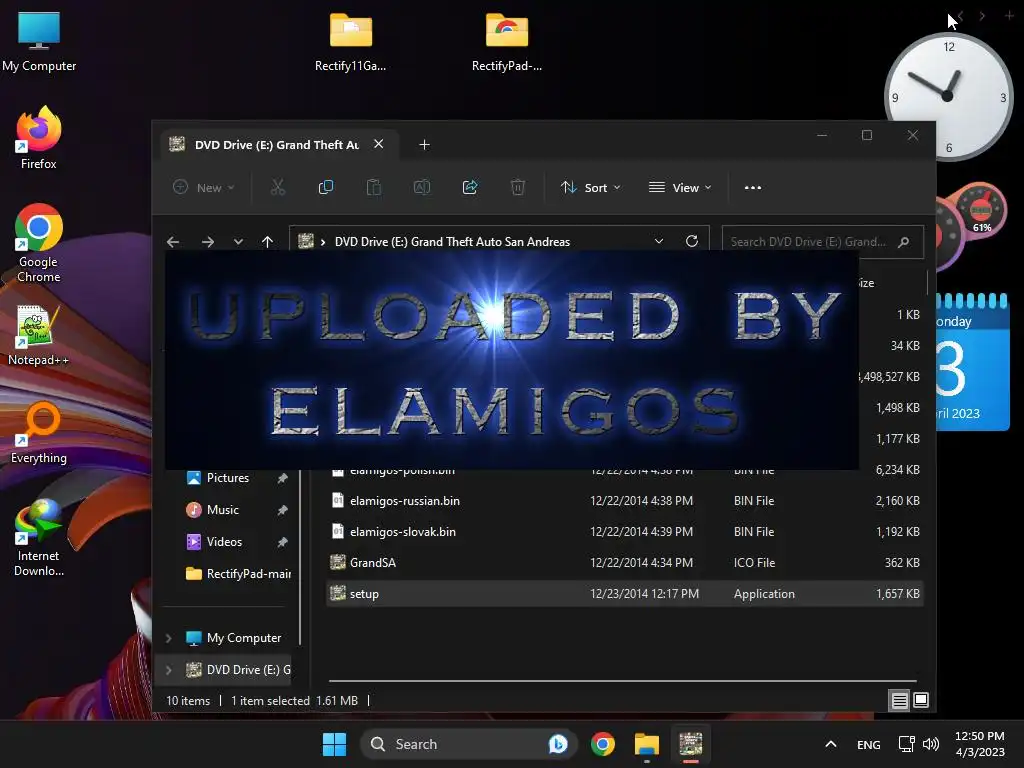
Task: Add a new Explorer tab
Action: [x=424, y=144]
